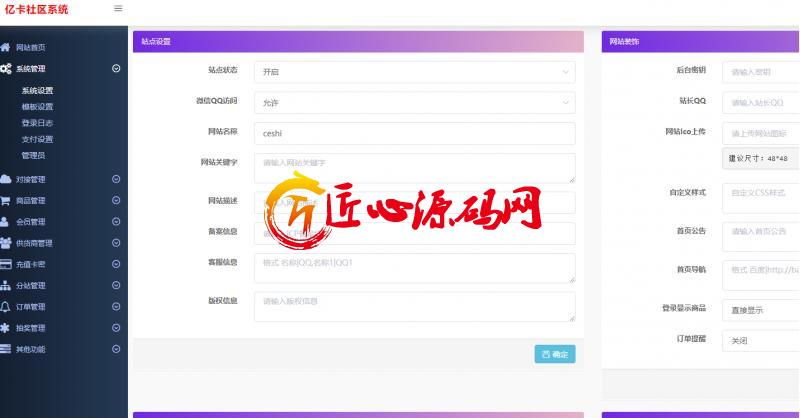Click the 网站Ico上传 upload field

pos(761,133)
